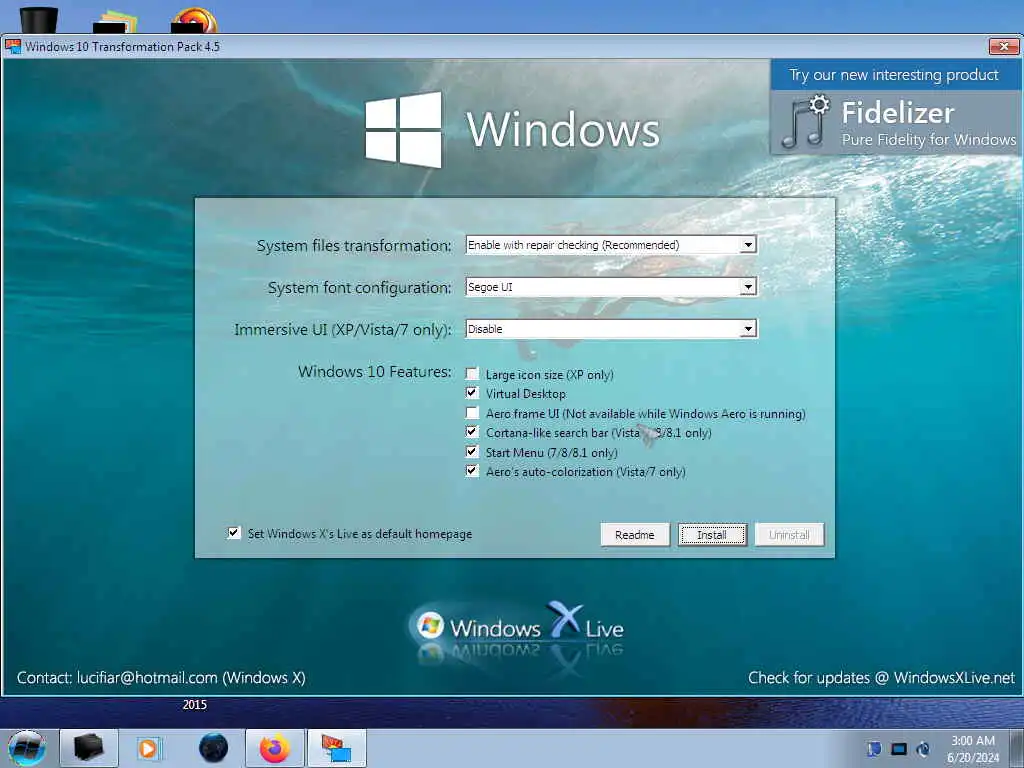Screen dimensions: 1024x768
Task: Uncheck the Virtual Desktop feature
Action: click(x=472, y=392)
